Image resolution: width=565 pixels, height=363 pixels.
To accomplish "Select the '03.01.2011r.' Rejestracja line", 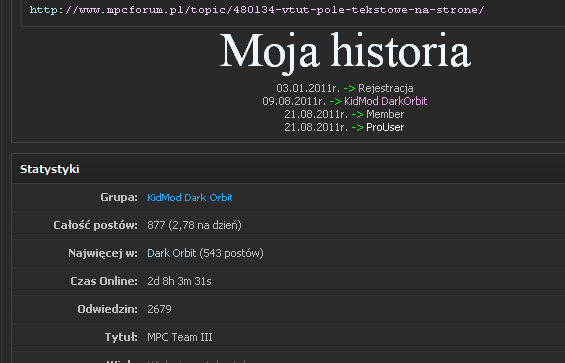I will [345, 88].
